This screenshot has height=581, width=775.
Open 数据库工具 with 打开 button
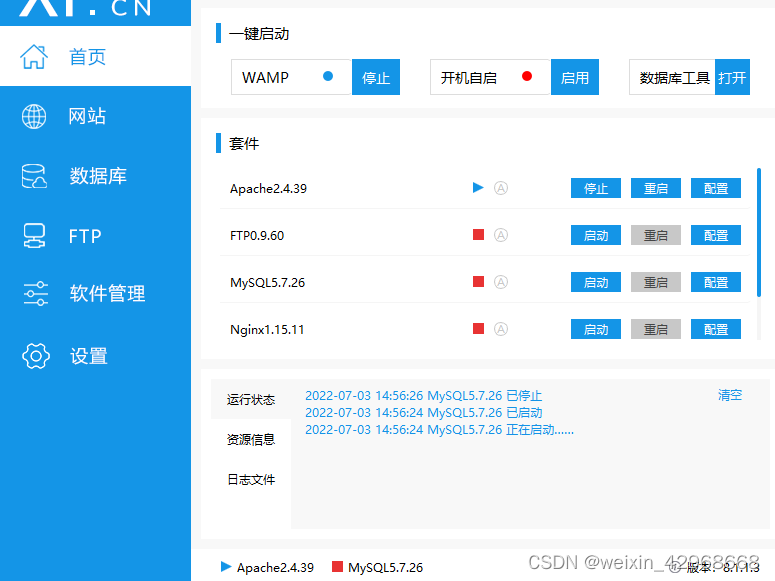tap(732, 77)
